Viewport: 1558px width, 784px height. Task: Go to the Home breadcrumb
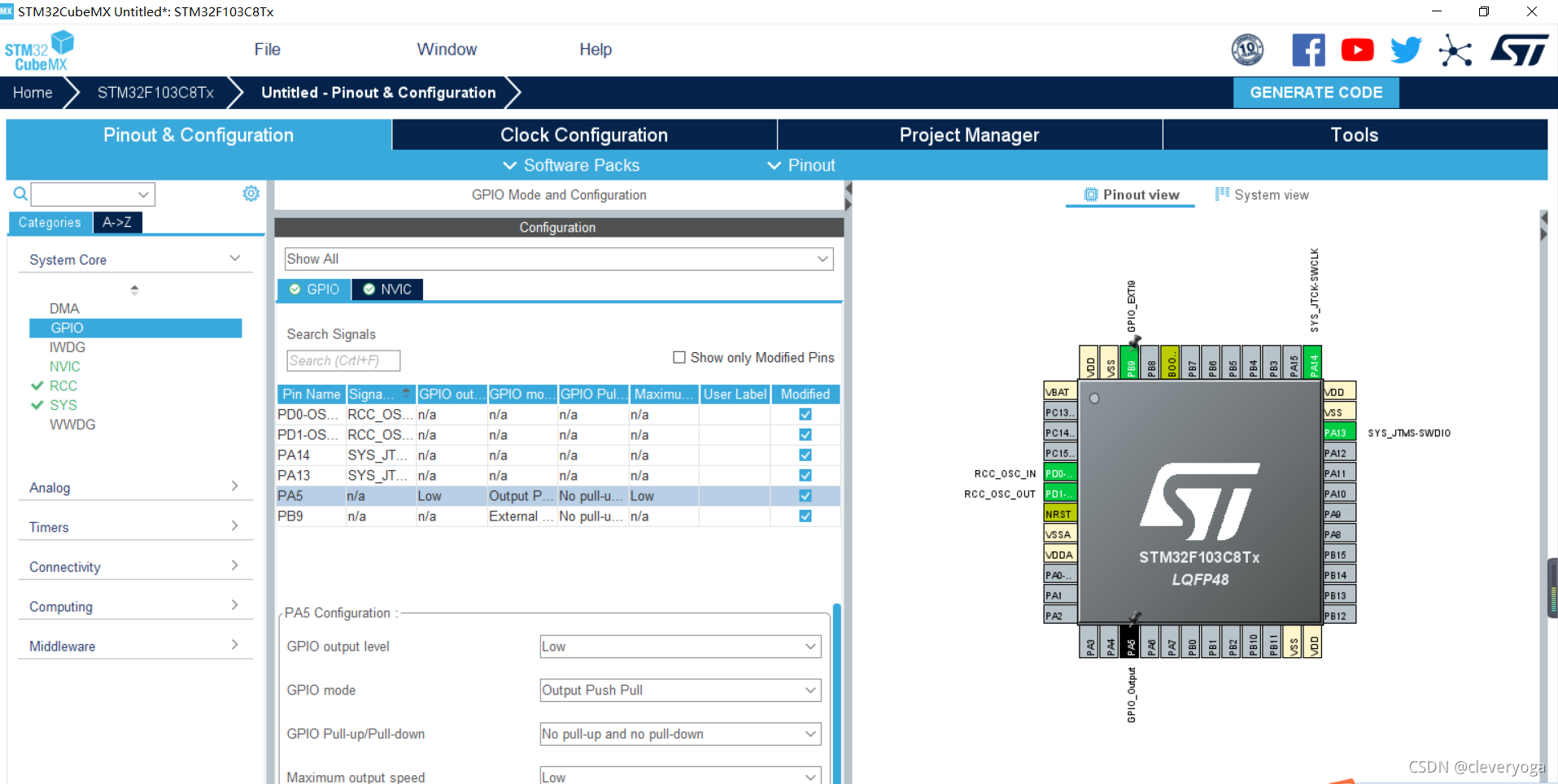pyautogui.click(x=33, y=93)
